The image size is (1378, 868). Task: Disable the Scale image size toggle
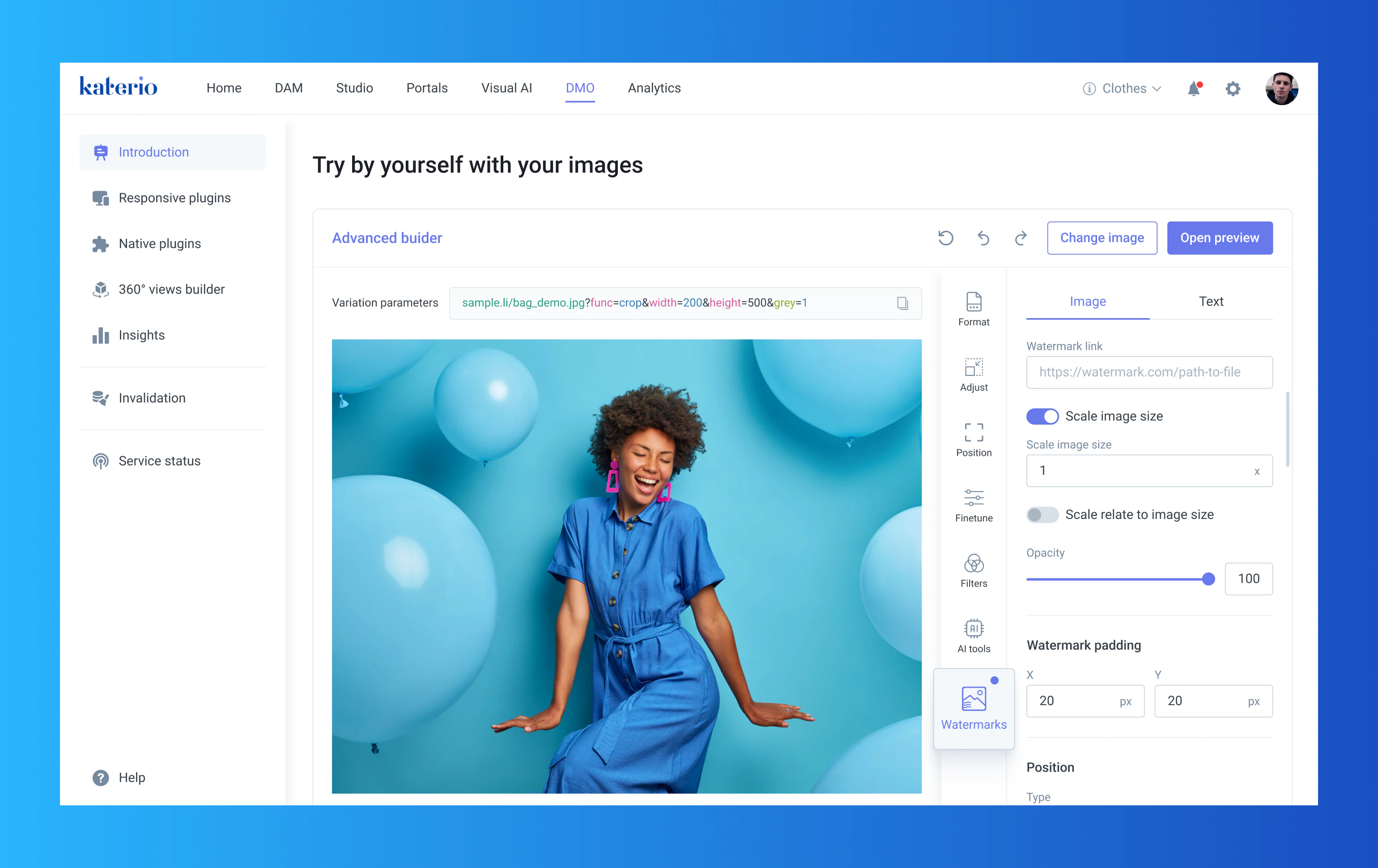pyautogui.click(x=1042, y=416)
